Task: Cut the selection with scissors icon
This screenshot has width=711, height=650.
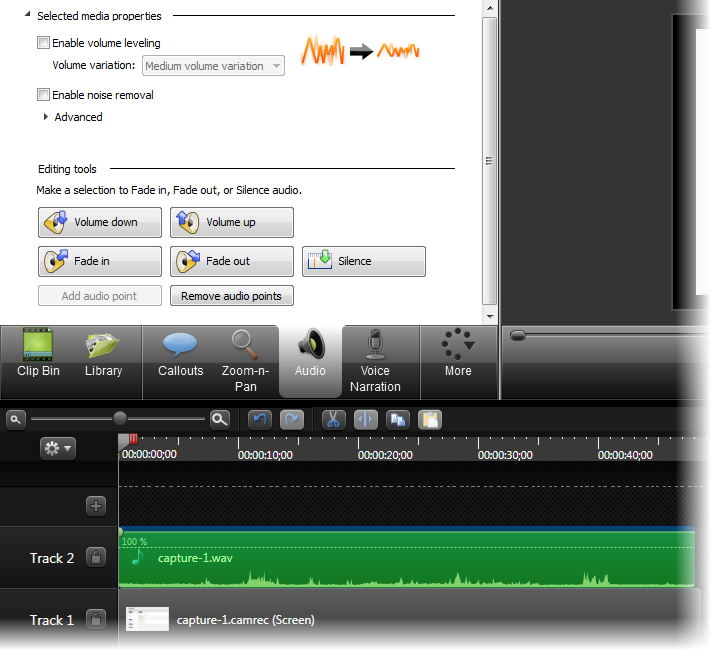Action: (333, 420)
